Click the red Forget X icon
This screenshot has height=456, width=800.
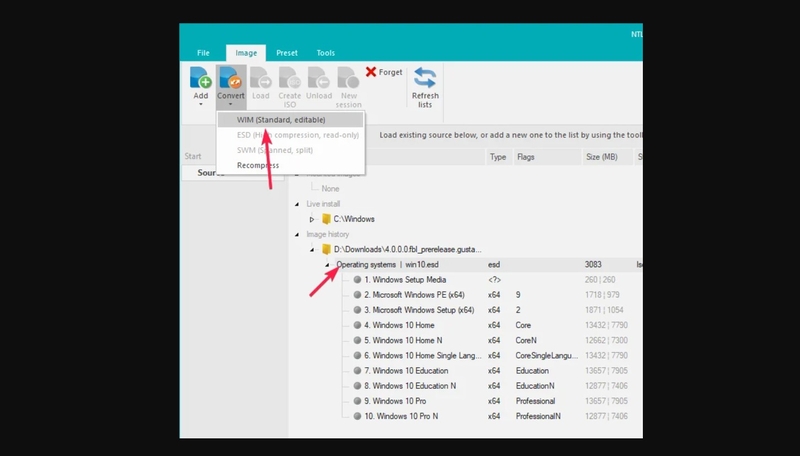[x=371, y=72]
